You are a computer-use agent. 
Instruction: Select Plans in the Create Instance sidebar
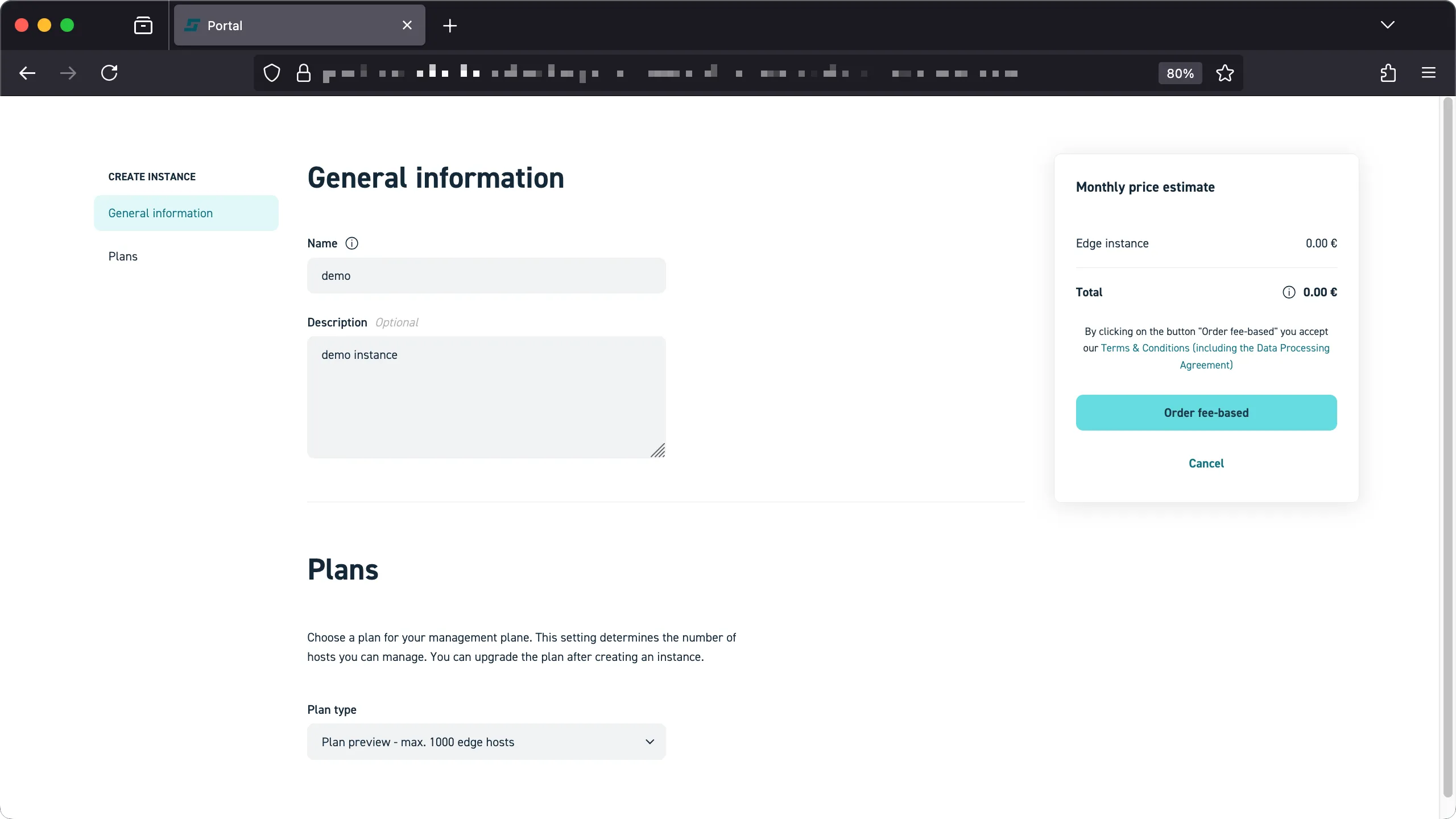122,256
